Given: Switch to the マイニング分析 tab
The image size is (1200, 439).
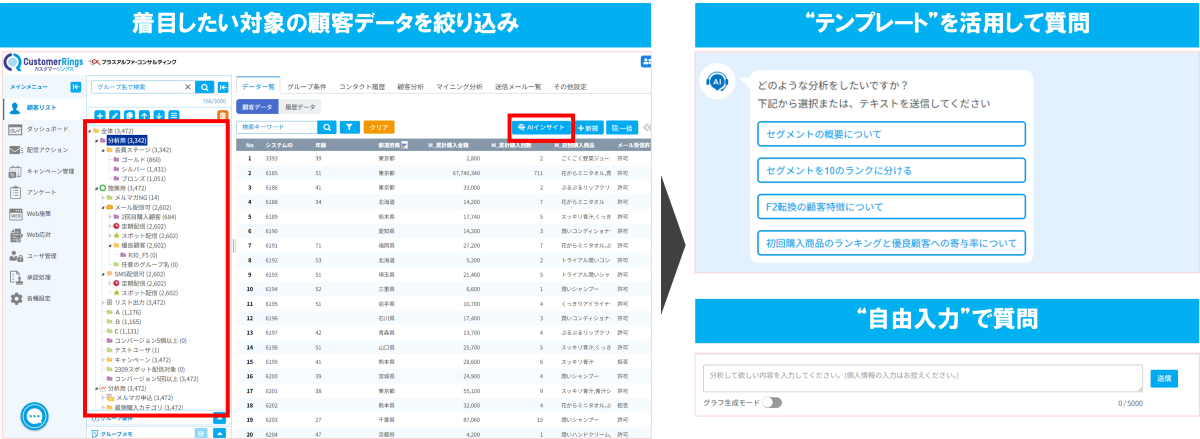Looking at the screenshot, I should (459, 87).
